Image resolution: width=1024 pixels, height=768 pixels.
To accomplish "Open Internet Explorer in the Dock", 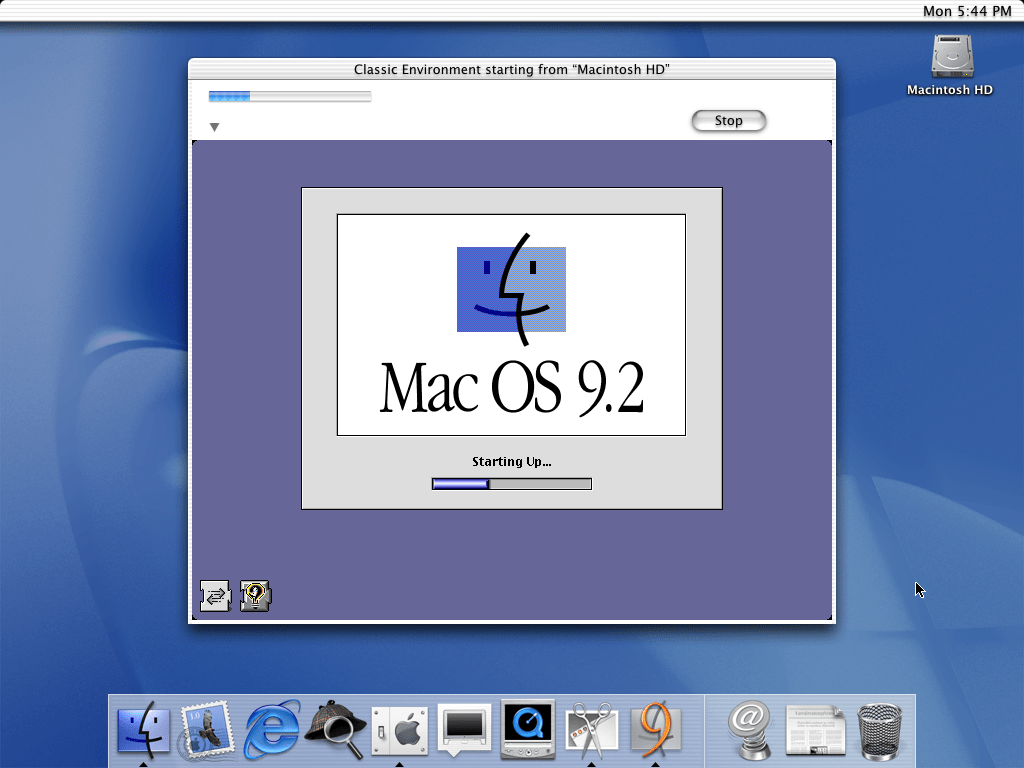I will point(272,727).
